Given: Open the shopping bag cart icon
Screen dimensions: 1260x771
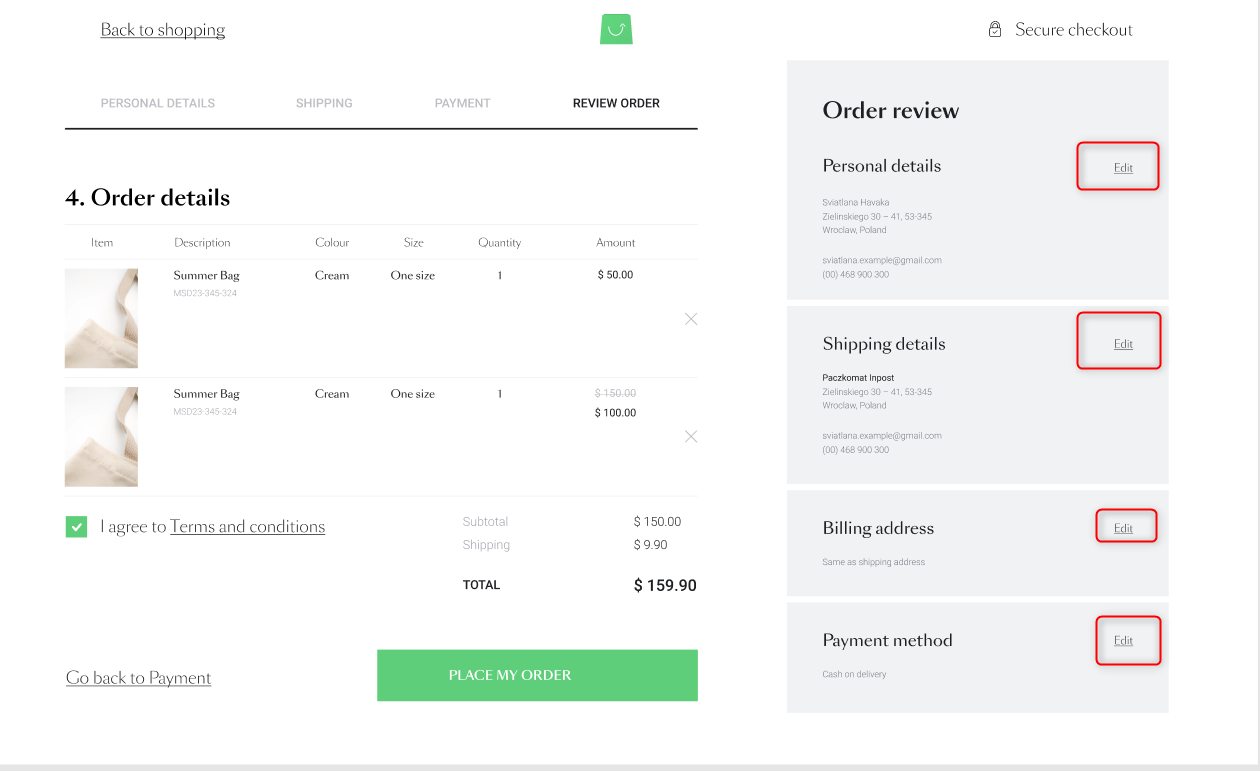Looking at the screenshot, I should [616, 29].
